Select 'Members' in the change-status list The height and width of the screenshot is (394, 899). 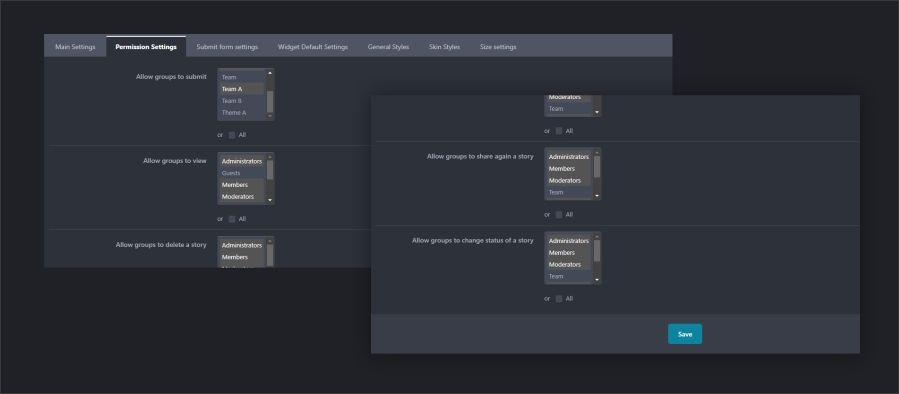coord(569,253)
